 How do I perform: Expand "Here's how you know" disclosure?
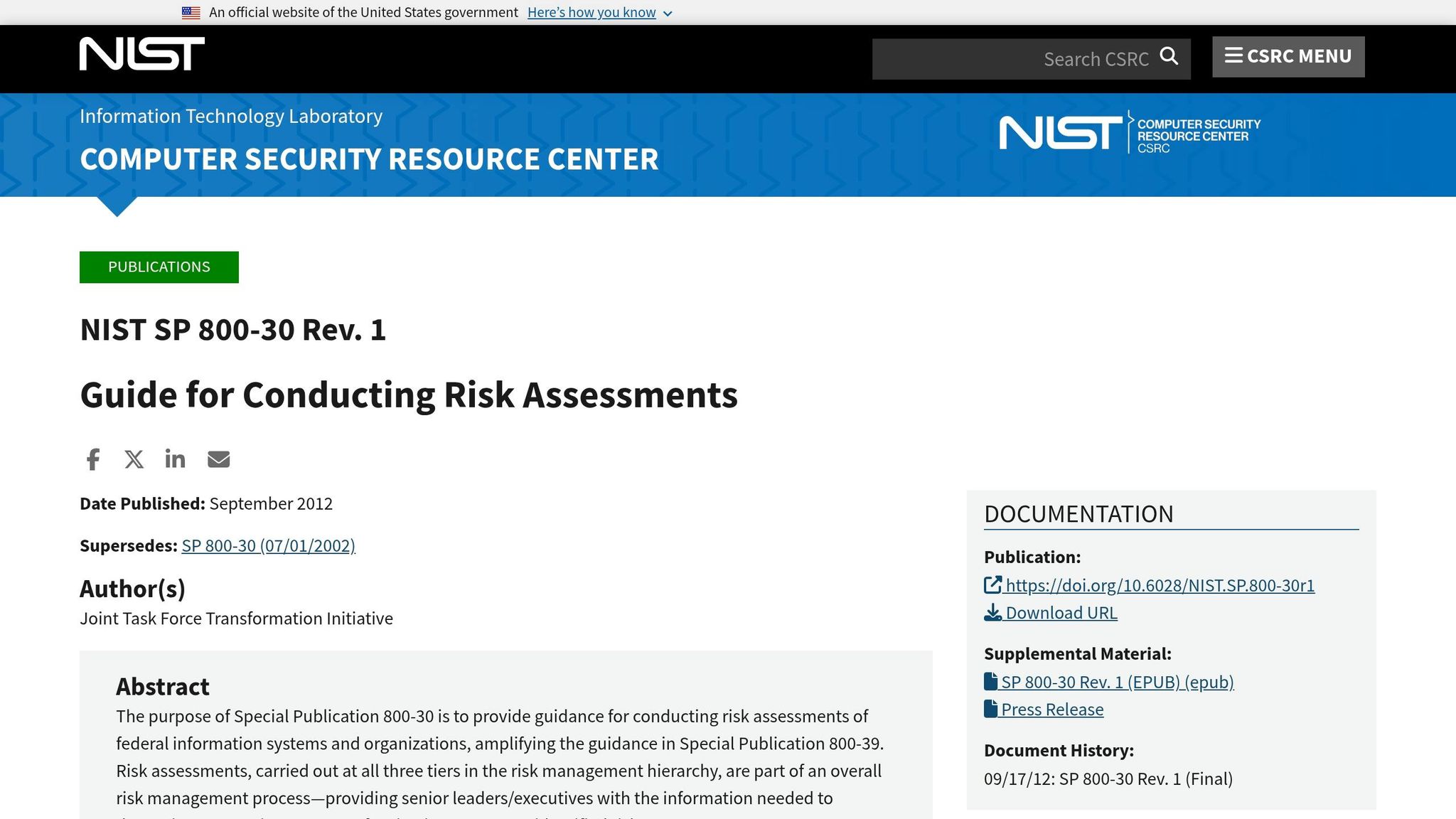pos(599,13)
